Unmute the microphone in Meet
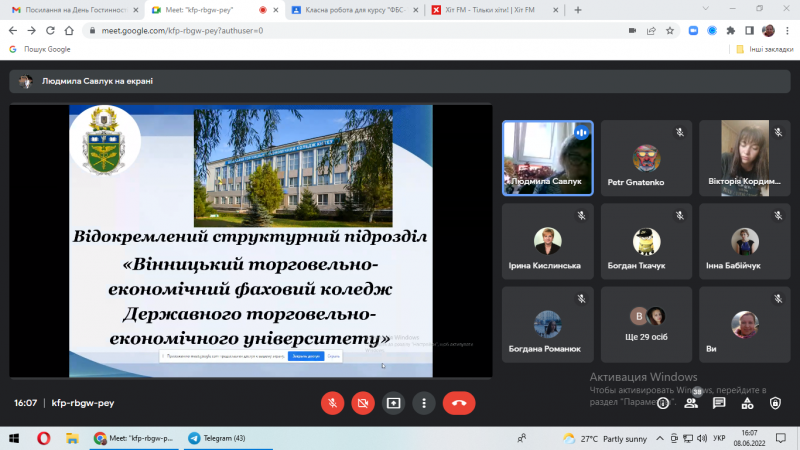Image resolution: width=800 pixels, height=450 pixels. [x=332, y=403]
